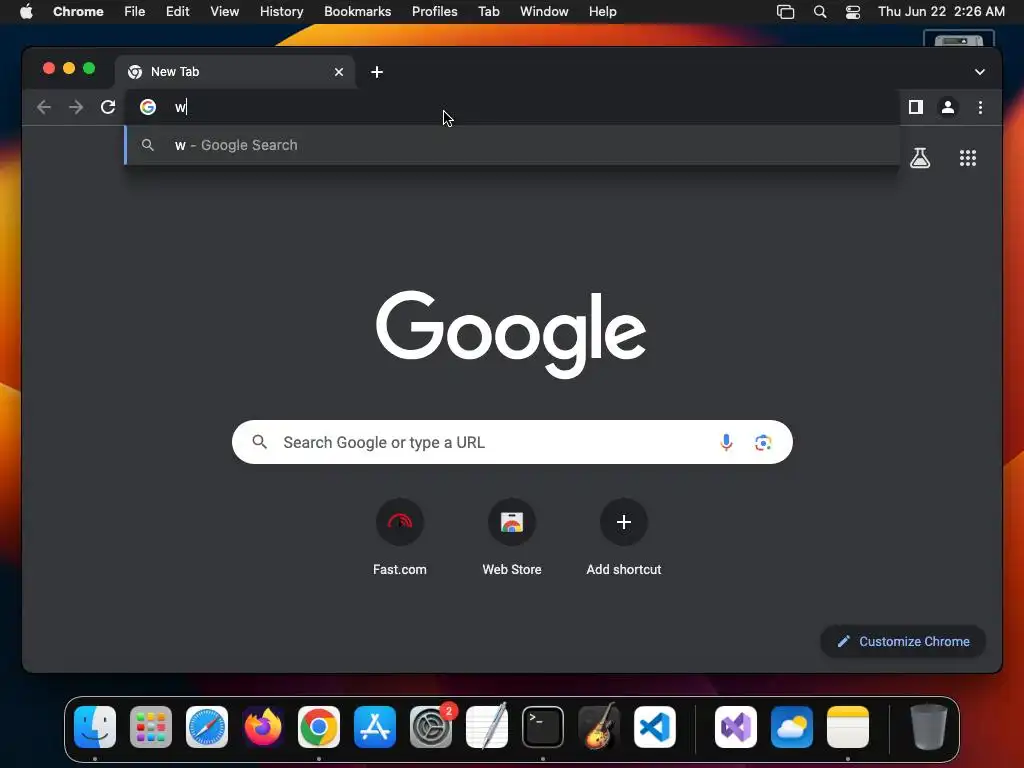Open Trash from the Dock

pos(929,727)
